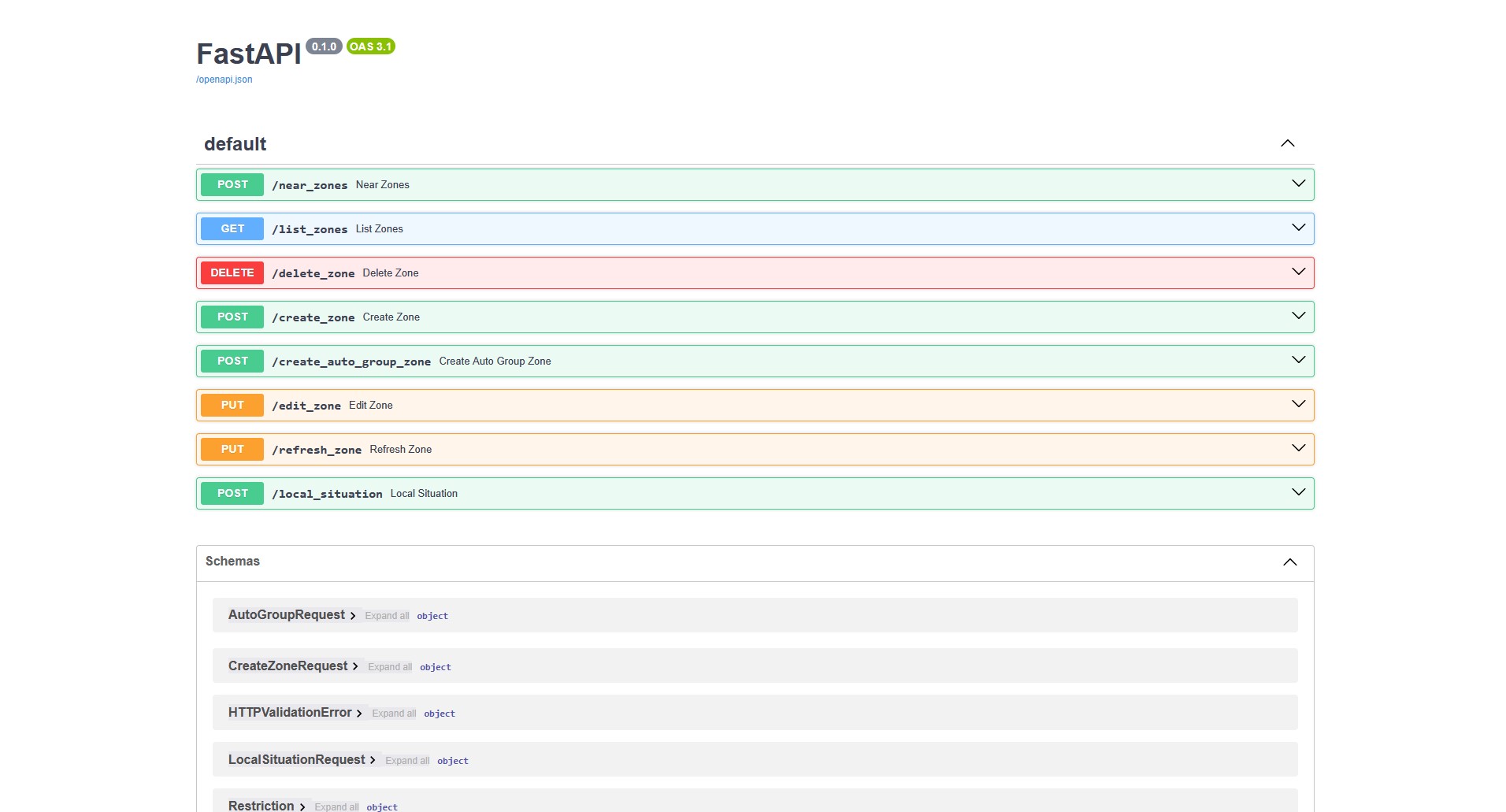
Task: Expand the POST /near_zones endpoint arrow
Action: click(1298, 184)
